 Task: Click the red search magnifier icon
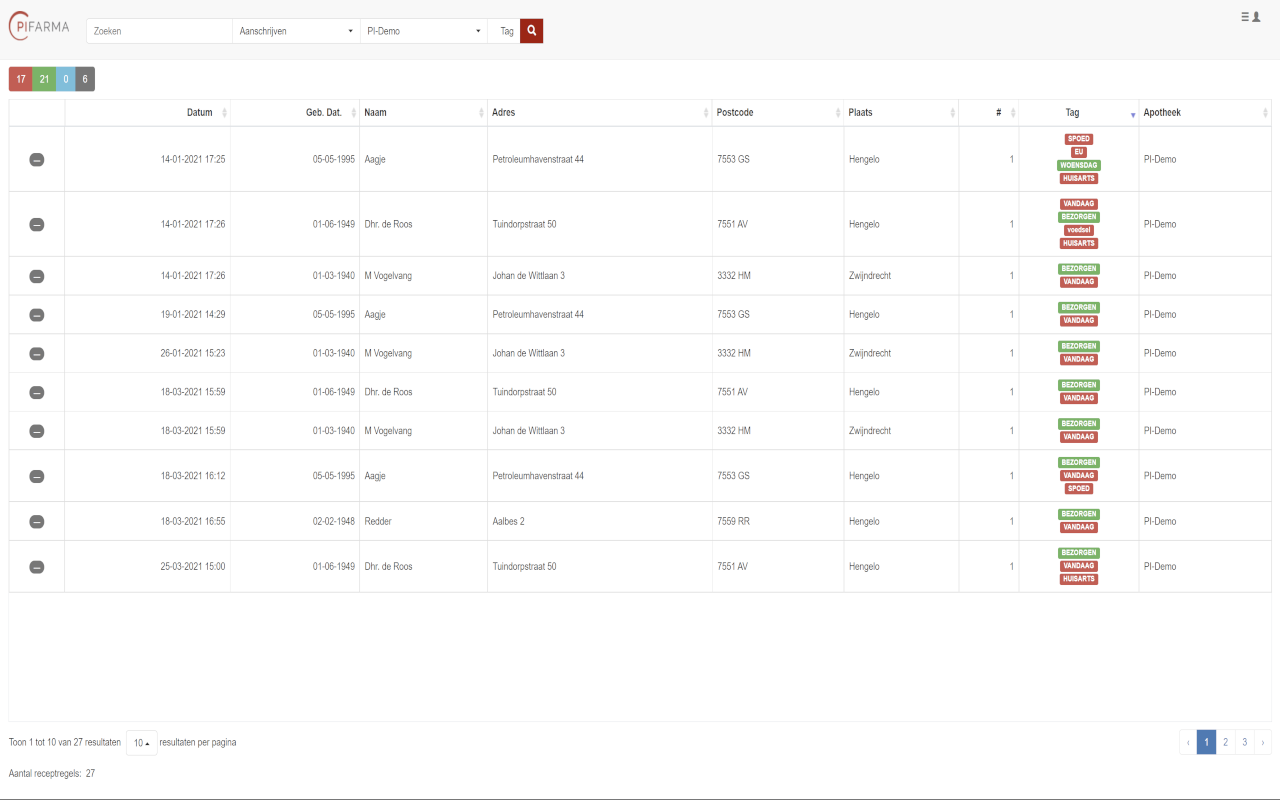coord(531,31)
